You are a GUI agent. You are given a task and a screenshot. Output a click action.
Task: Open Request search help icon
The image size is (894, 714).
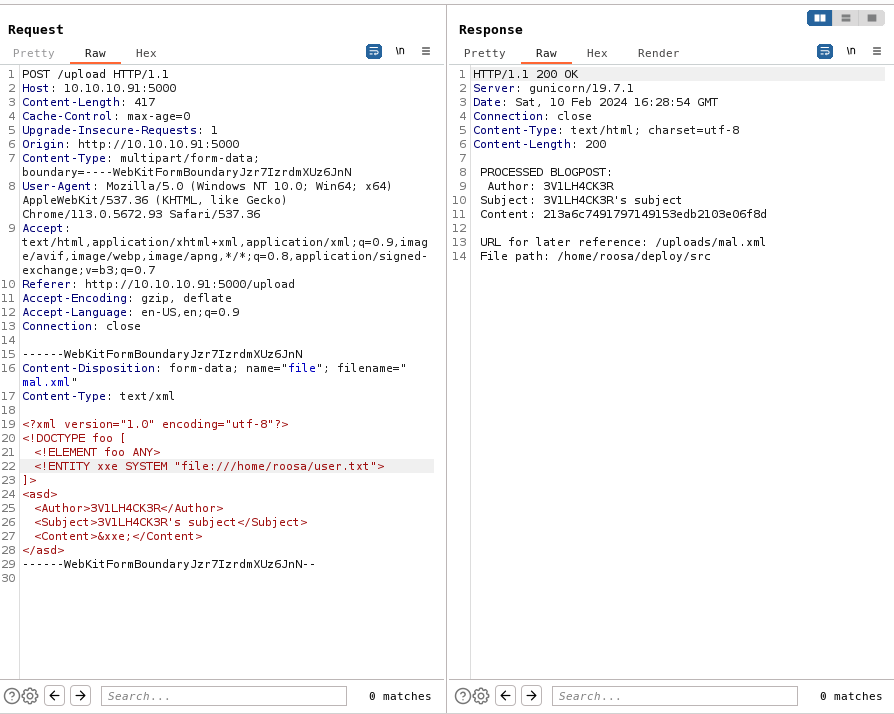pos(11,696)
